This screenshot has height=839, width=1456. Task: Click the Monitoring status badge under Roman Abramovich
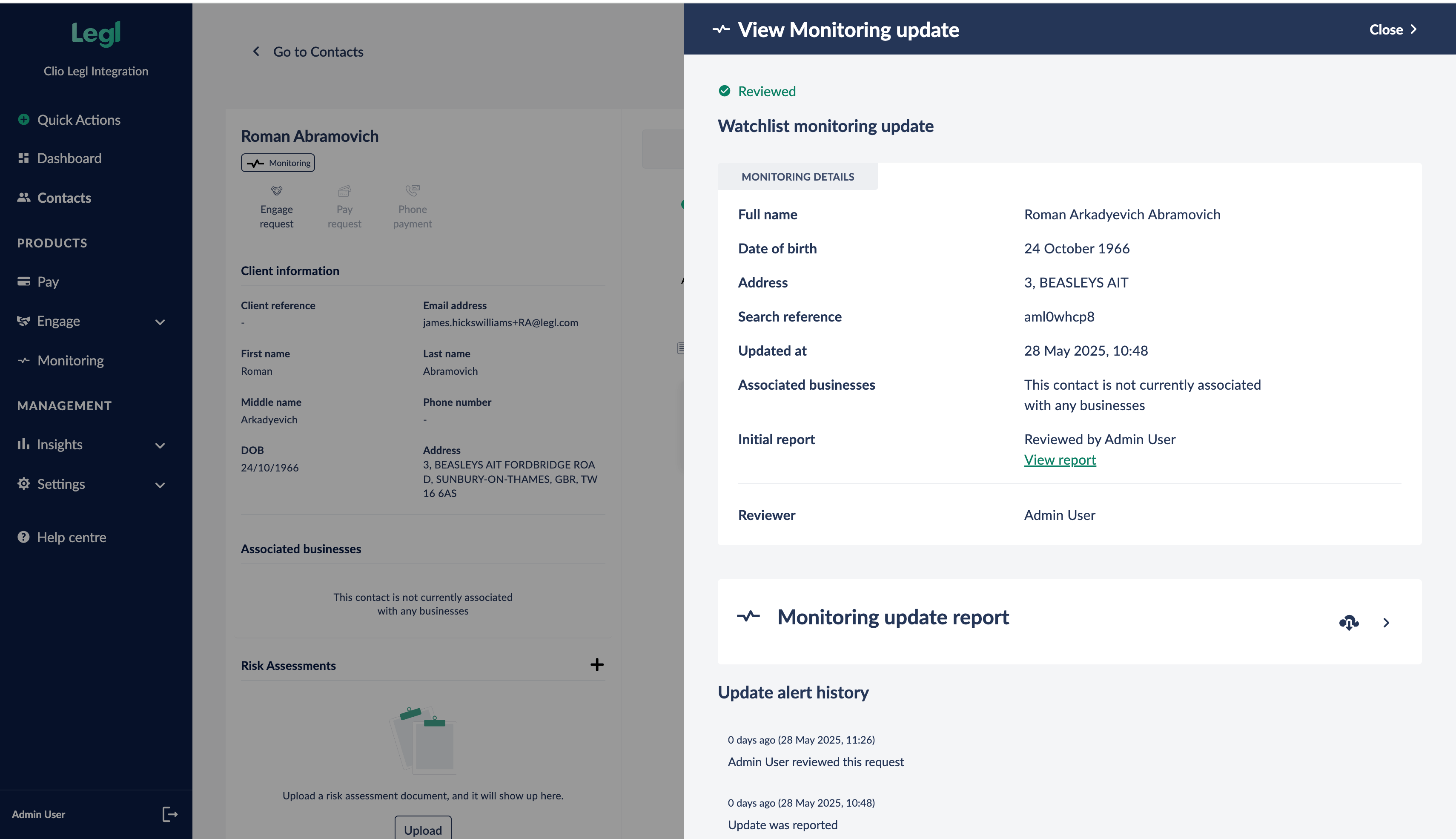pyautogui.click(x=278, y=163)
